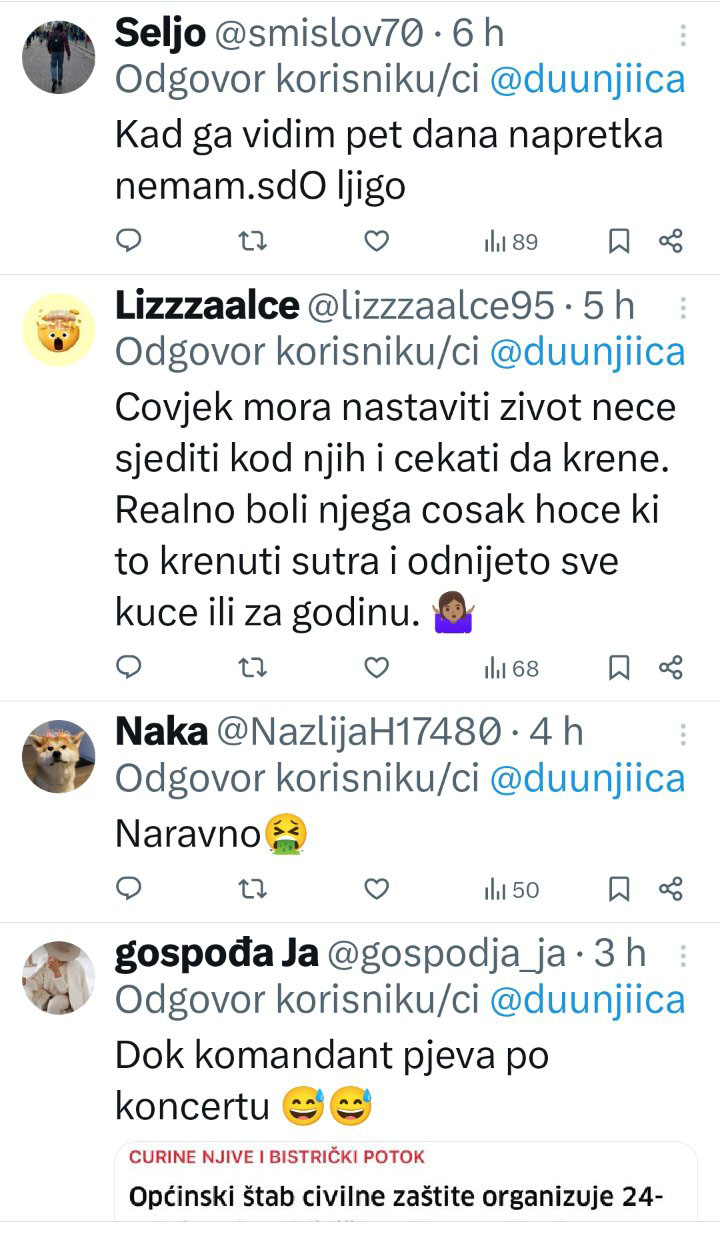Like Naka's Naravno reply
The image size is (720, 1234).
(376, 888)
